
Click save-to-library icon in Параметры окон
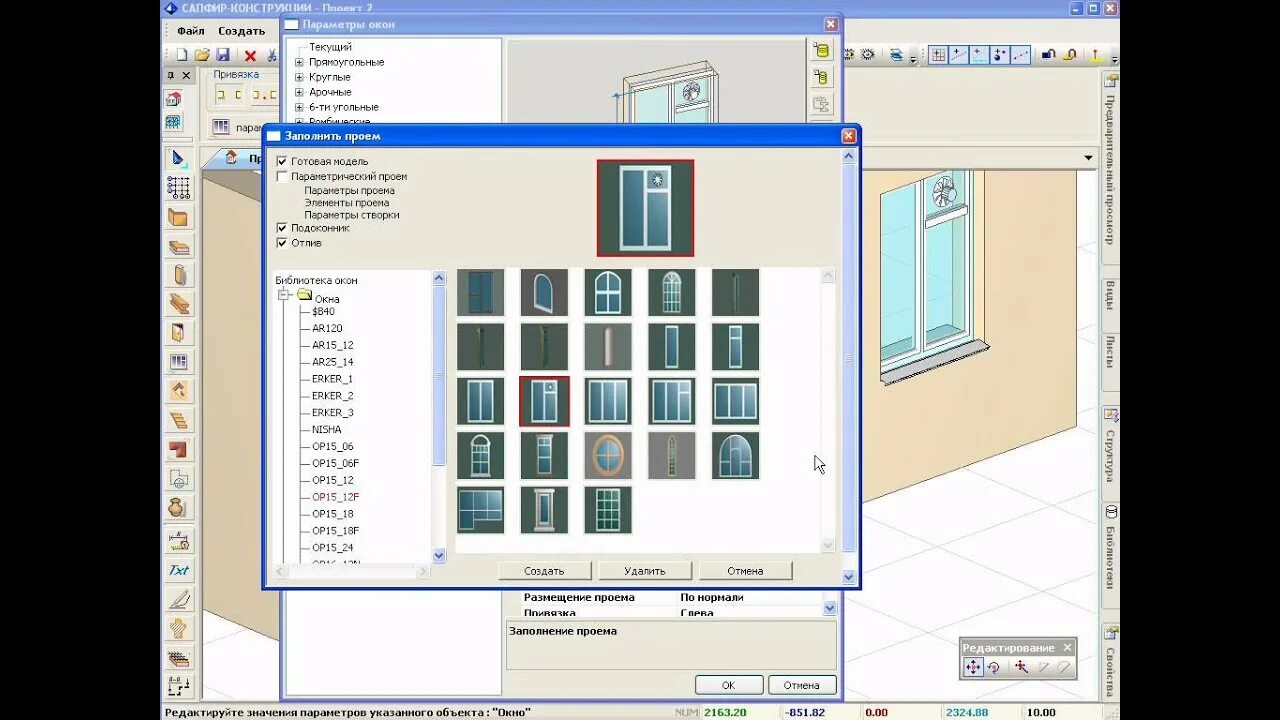(x=821, y=50)
